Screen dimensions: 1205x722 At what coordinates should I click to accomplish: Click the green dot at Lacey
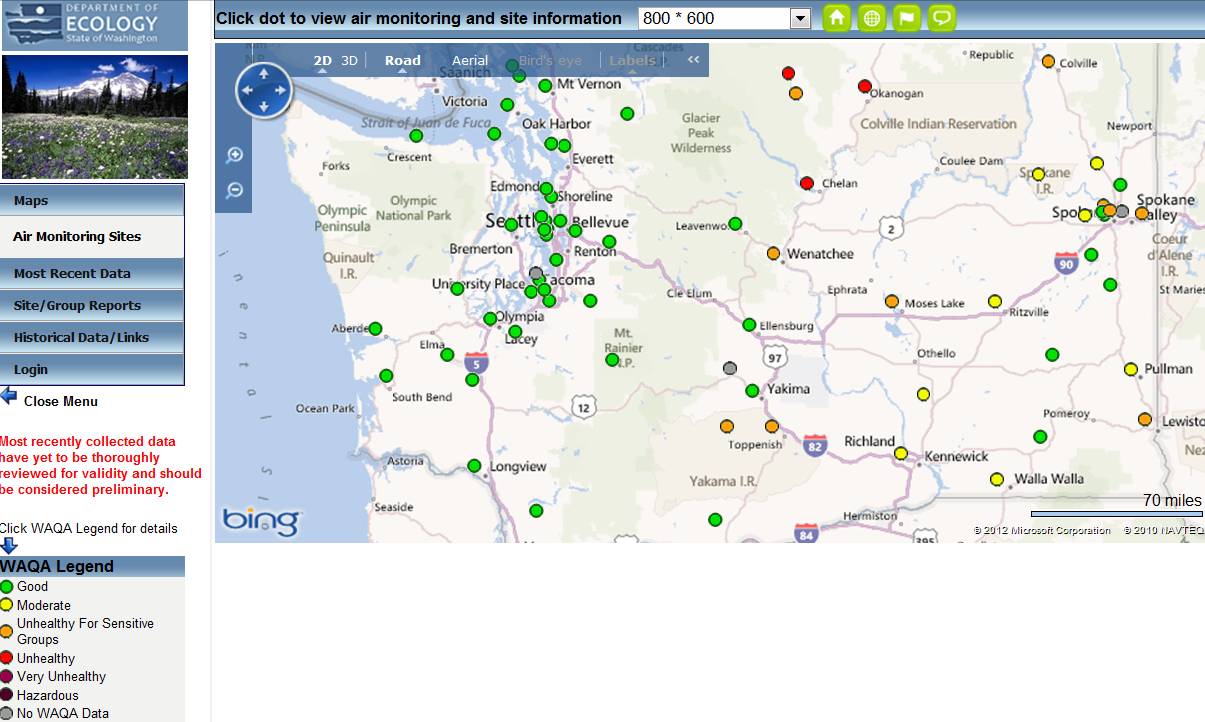click(x=515, y=331)
